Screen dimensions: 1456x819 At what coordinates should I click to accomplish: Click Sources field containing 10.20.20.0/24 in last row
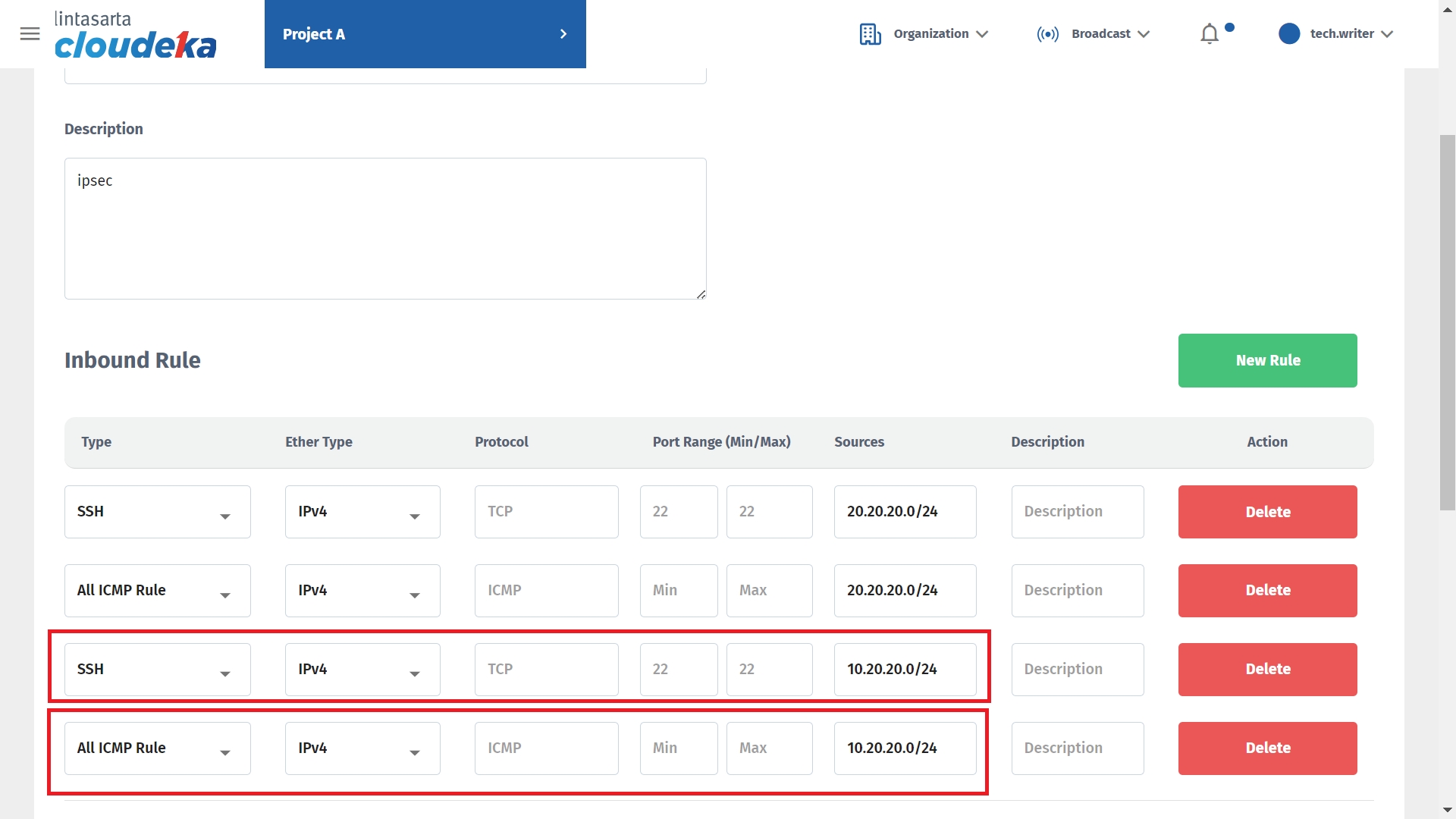[x=905, y=748]
